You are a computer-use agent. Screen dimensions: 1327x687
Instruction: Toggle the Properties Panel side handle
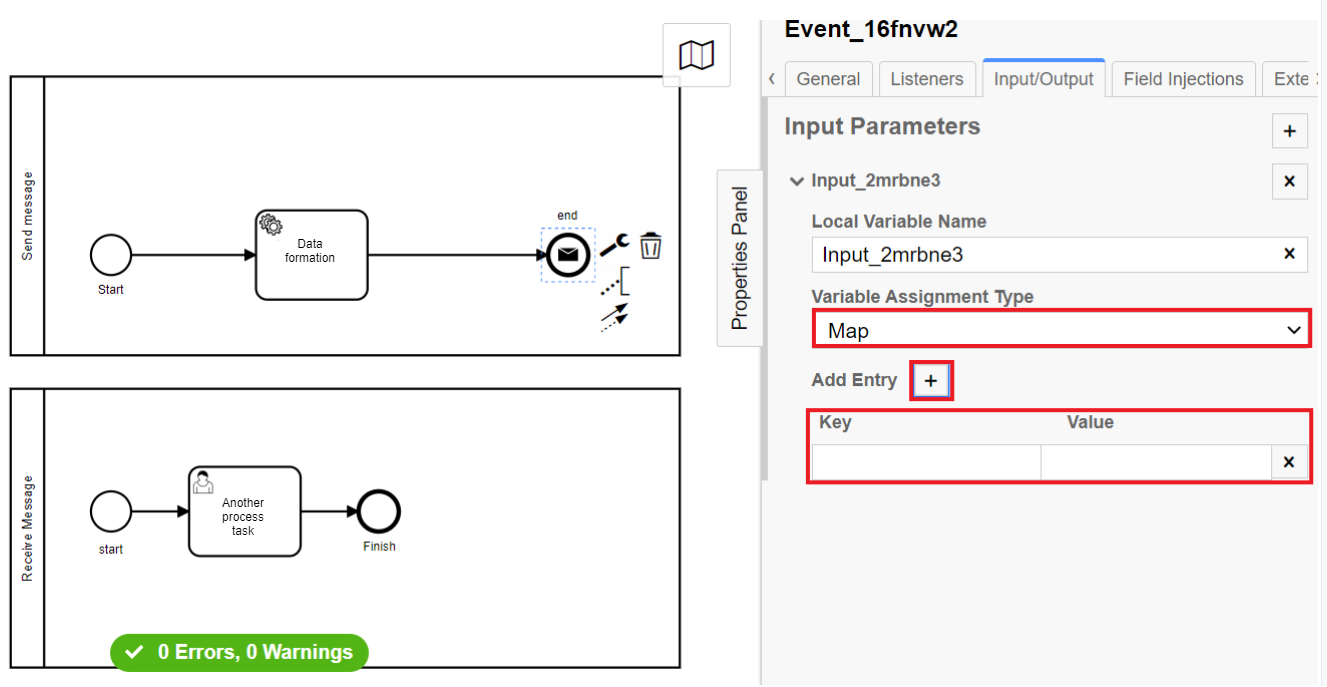tap(740, 258)
